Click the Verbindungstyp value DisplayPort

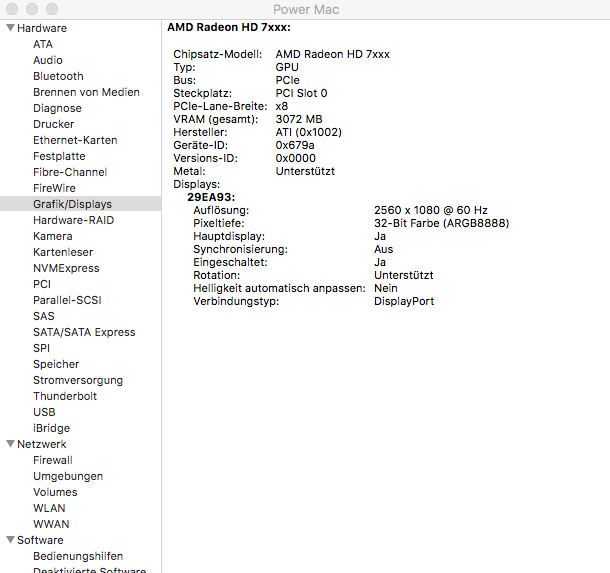pos(404,301)
